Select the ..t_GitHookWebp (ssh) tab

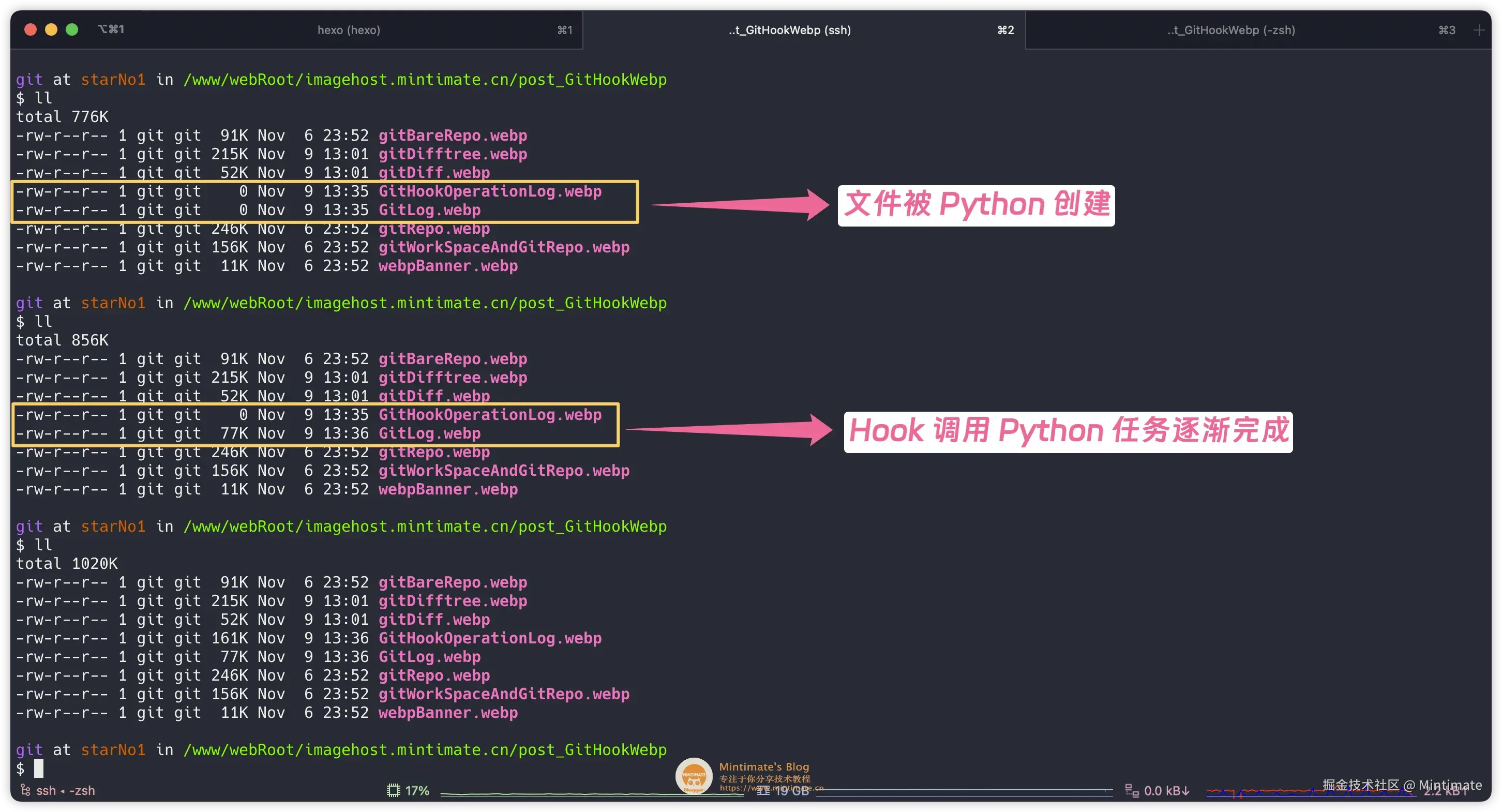click(789, 29)
